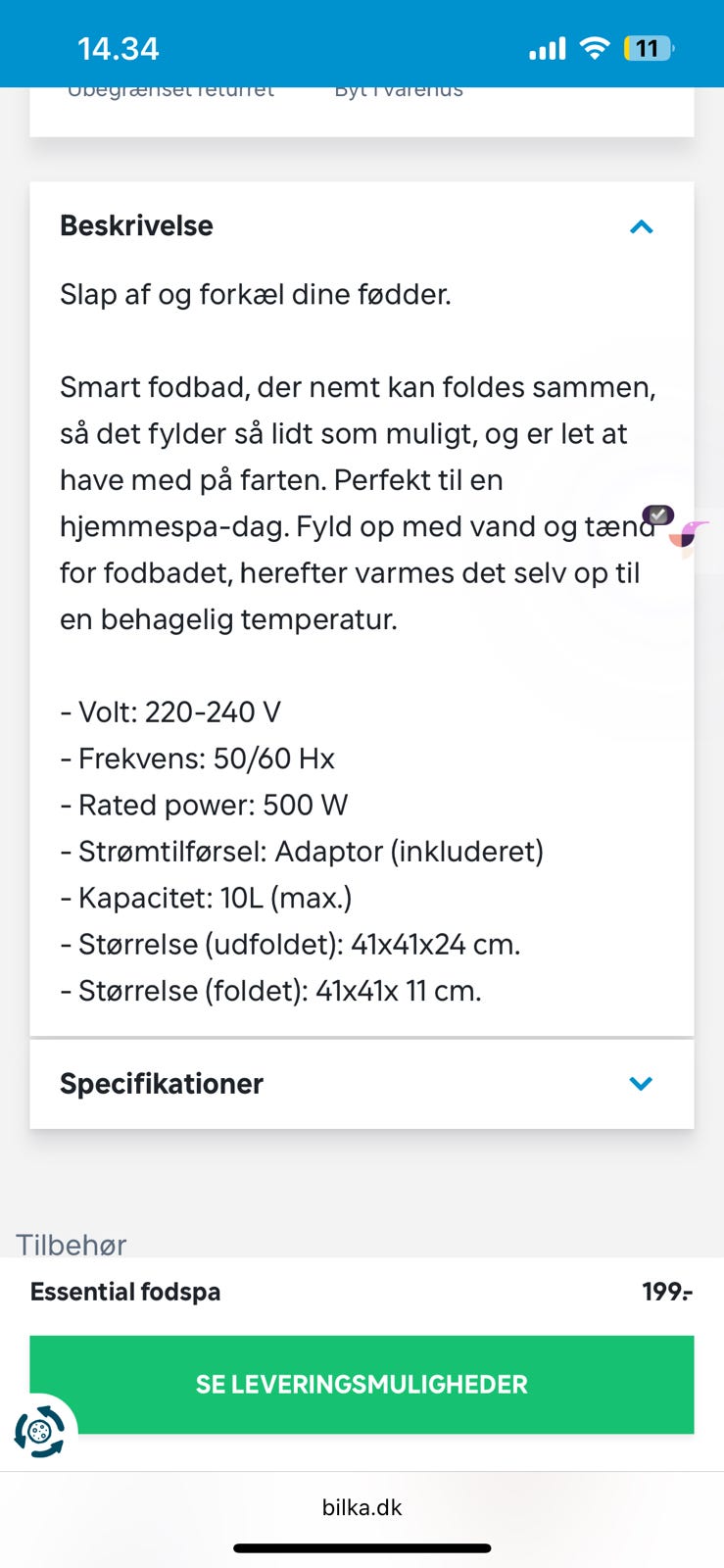Tap the partially hidden 'Byt i varehus' link

[x=399, y=92]
